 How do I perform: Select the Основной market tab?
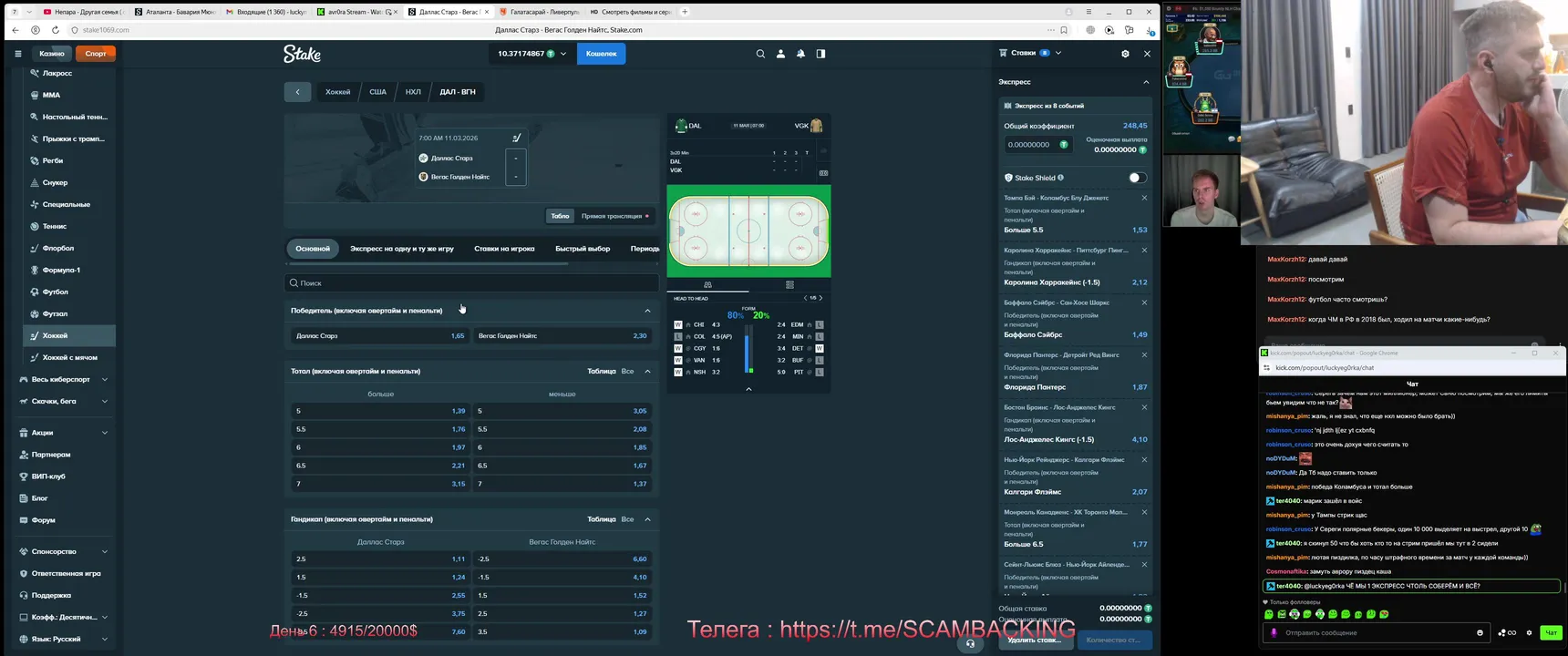click(313, 249)
